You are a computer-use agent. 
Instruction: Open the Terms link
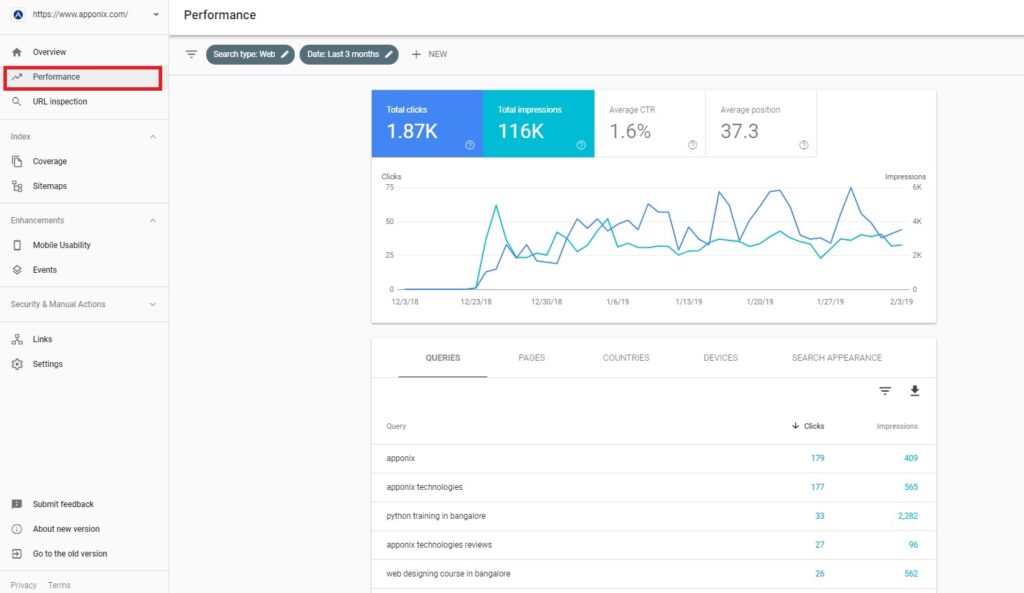point(59,585)
